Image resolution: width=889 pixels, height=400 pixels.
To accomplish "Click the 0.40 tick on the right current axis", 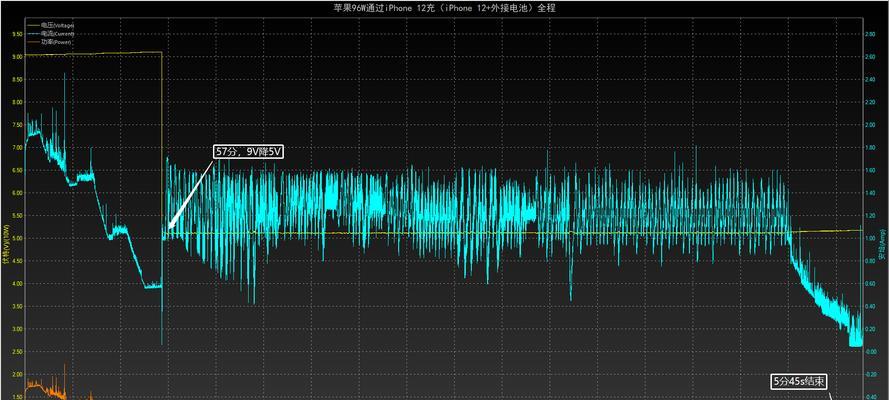I will 870,306.
